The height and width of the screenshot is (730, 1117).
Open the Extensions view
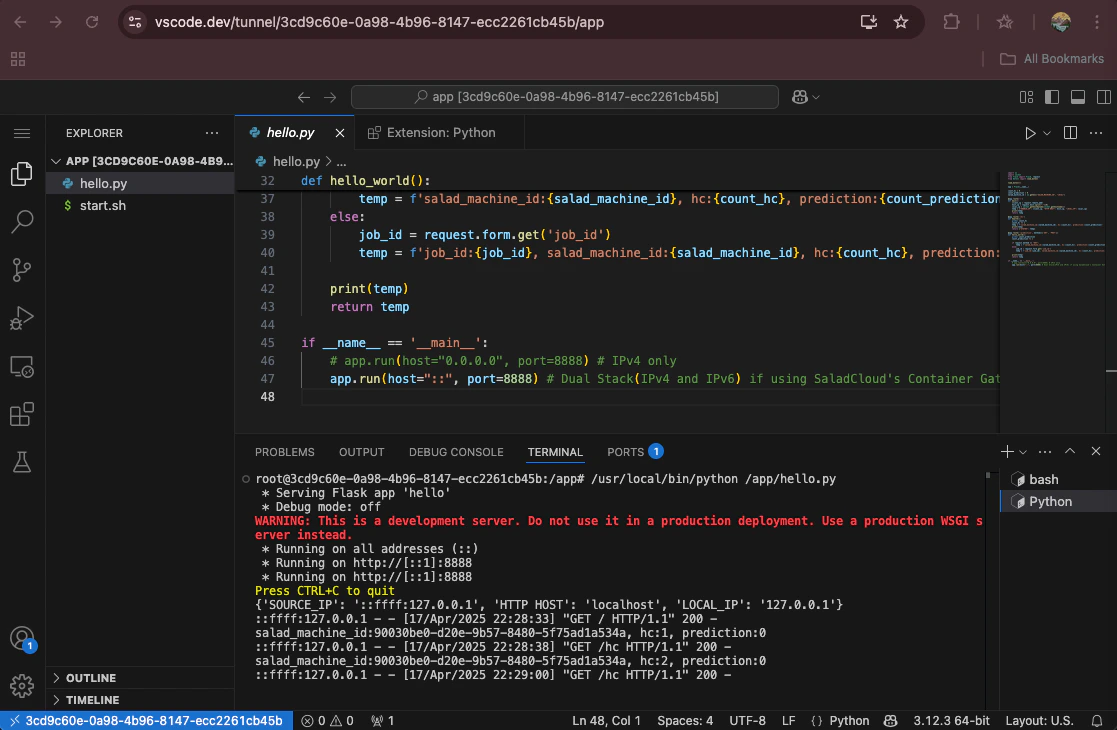[x=22, y=414]
